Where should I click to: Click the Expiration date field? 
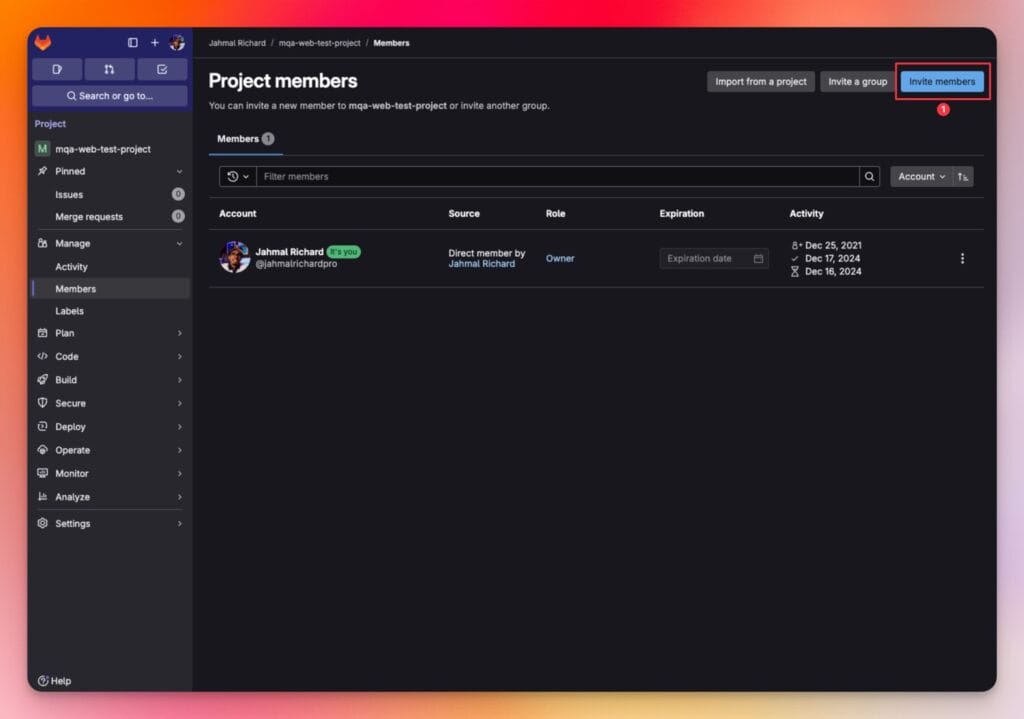click(x=713, y=259)
